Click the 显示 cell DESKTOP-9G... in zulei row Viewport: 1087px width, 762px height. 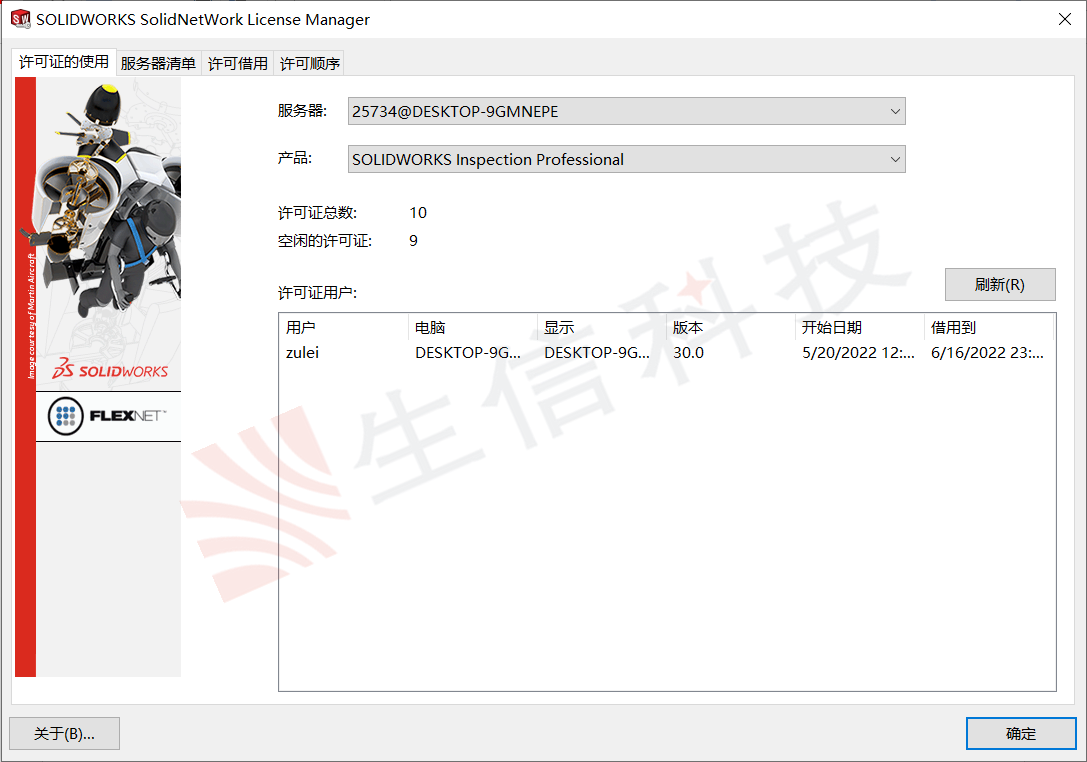(x=597, y=353)
